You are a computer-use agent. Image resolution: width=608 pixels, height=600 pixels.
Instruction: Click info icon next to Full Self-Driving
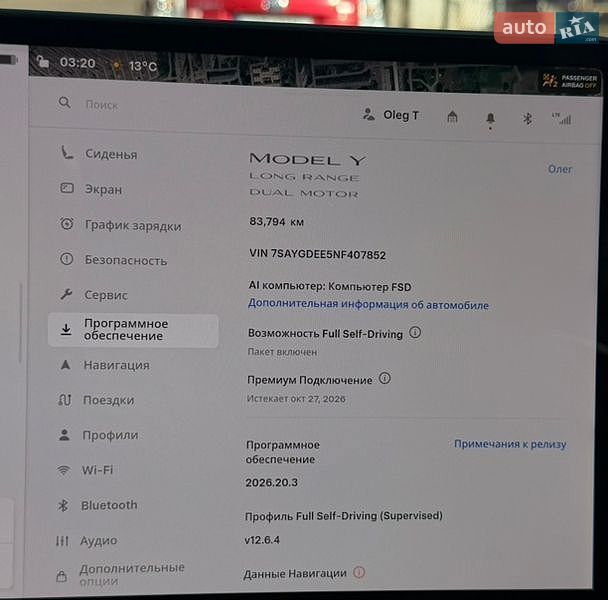pos(415,332)
